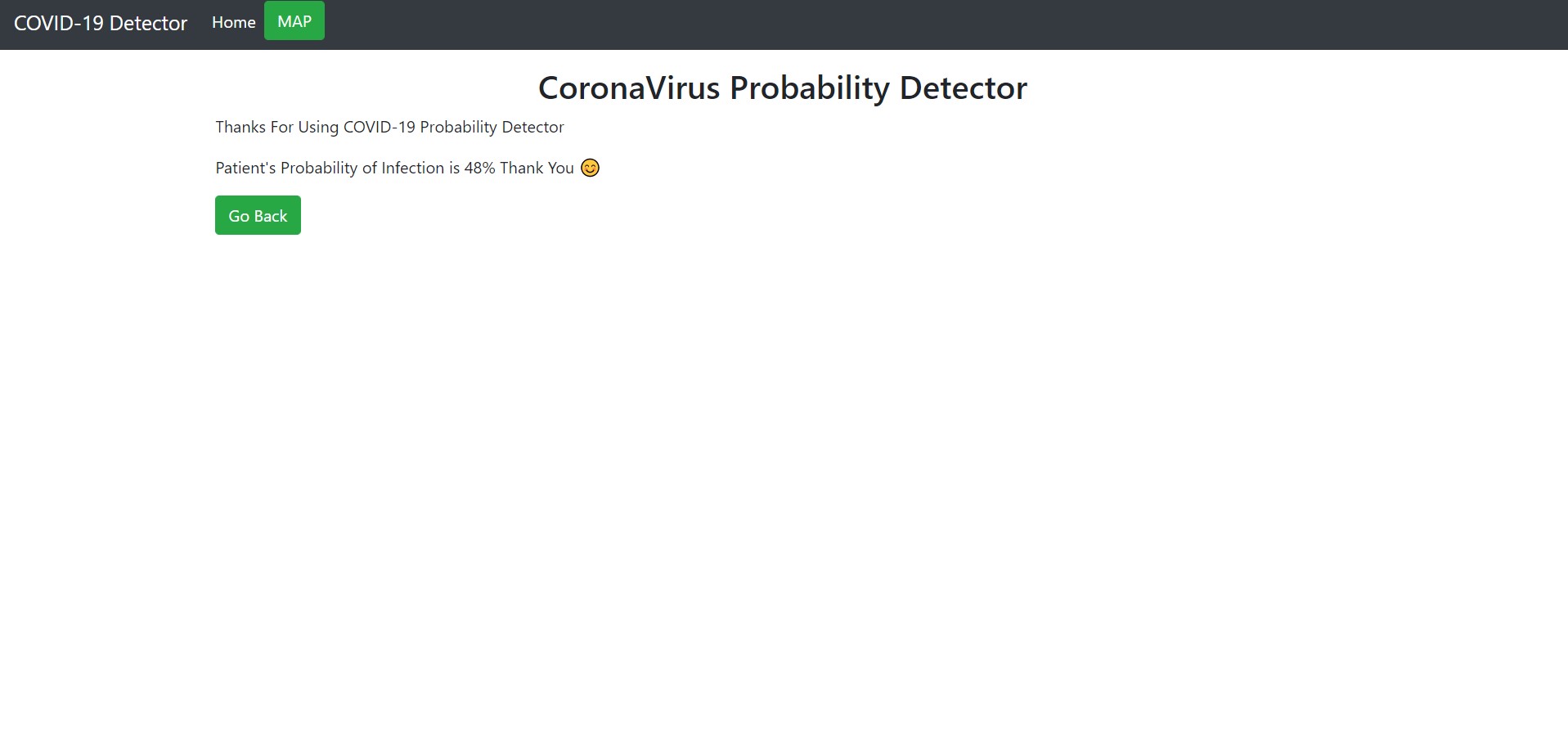This screenshot has width=1568, height=746.
Task: Click the COVID-19 Detector brand link
Action: click(x=101, y=23)
